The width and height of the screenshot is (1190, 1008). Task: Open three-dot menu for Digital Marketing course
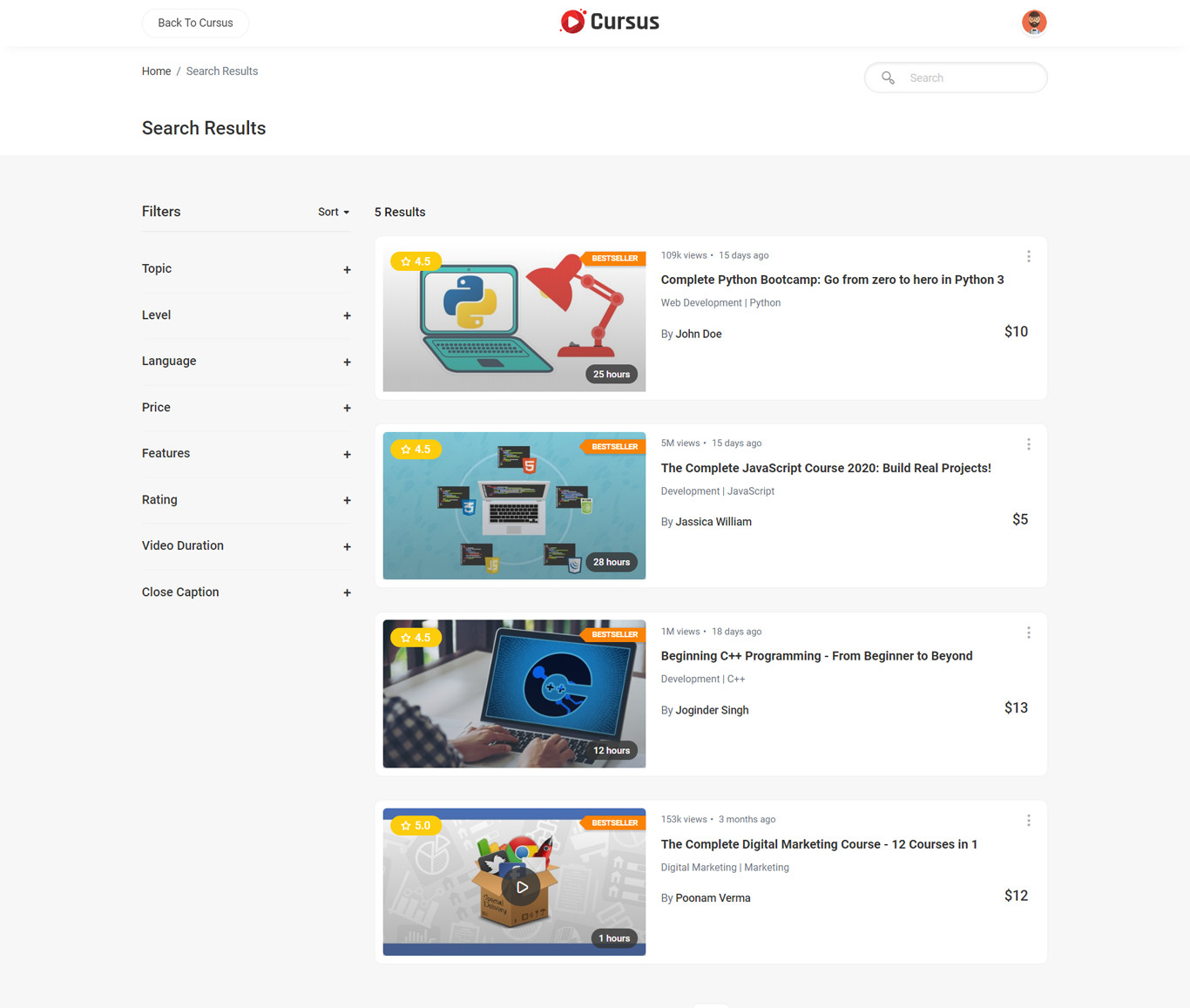1028,821
